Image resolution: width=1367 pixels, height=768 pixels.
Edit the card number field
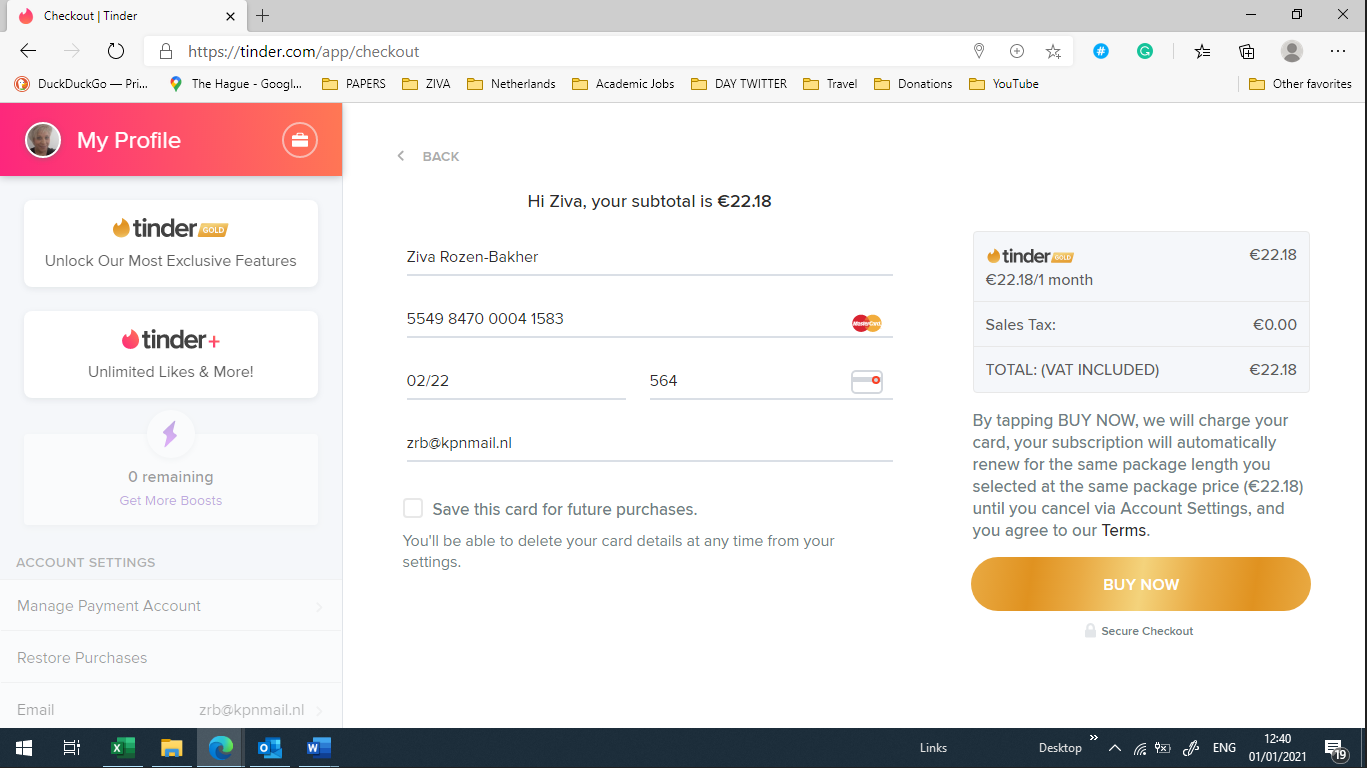coord(649,319)
